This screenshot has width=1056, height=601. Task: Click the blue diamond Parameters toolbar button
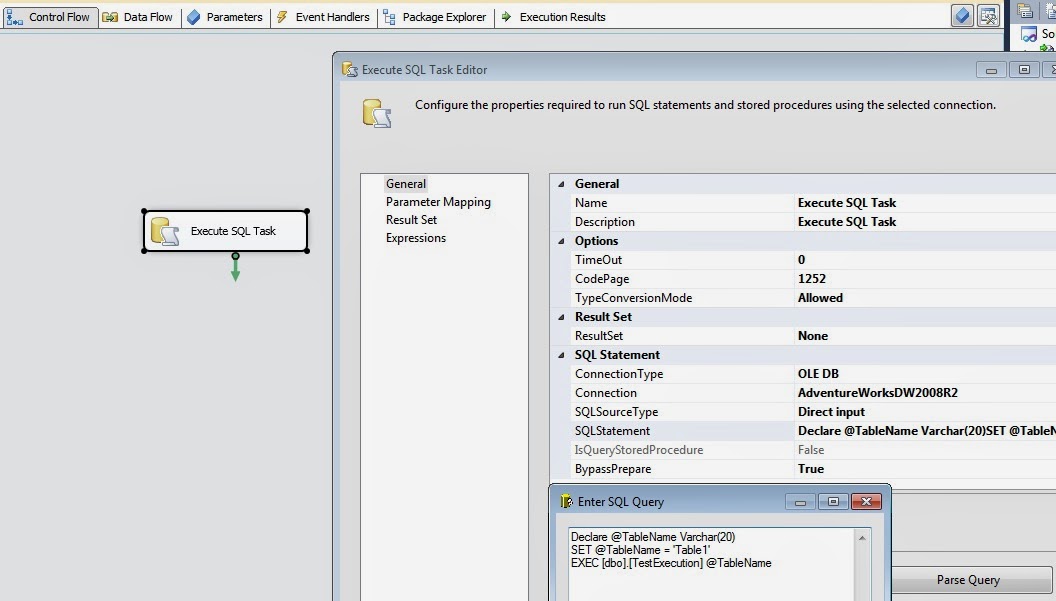pyautogui.click(x=962, y=15)
